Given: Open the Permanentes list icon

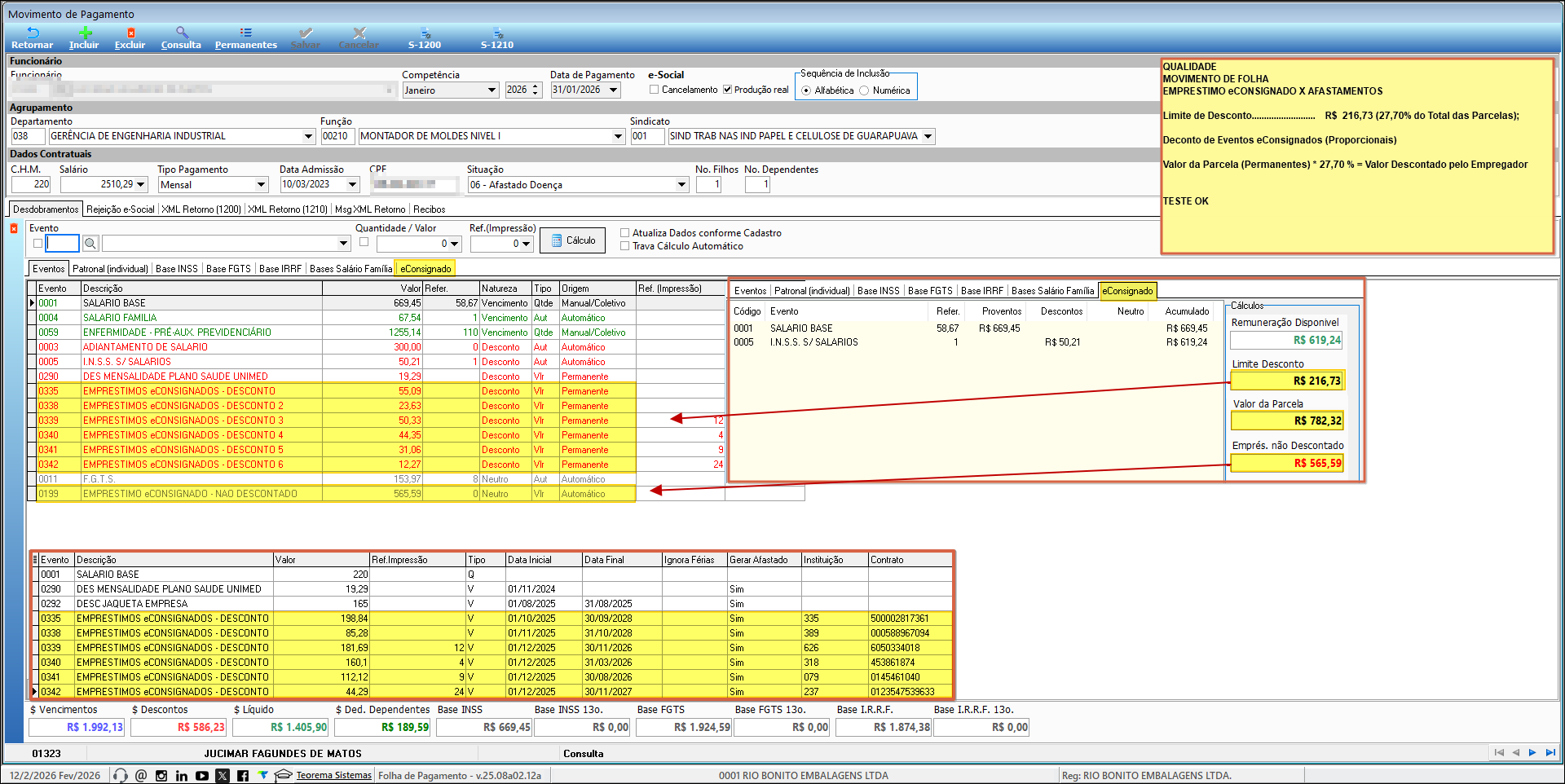Looking at the screenshot, I should coord(245,33).
